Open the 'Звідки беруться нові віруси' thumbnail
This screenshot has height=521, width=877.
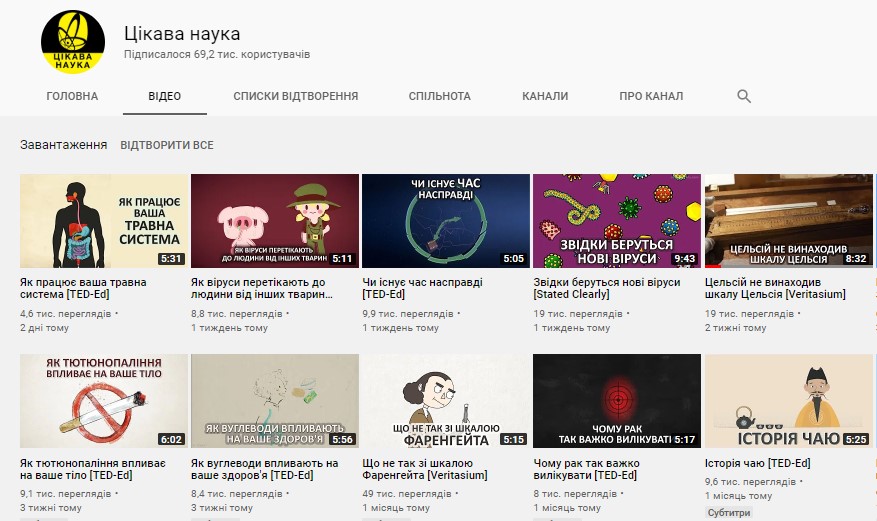tap(617, 221)
